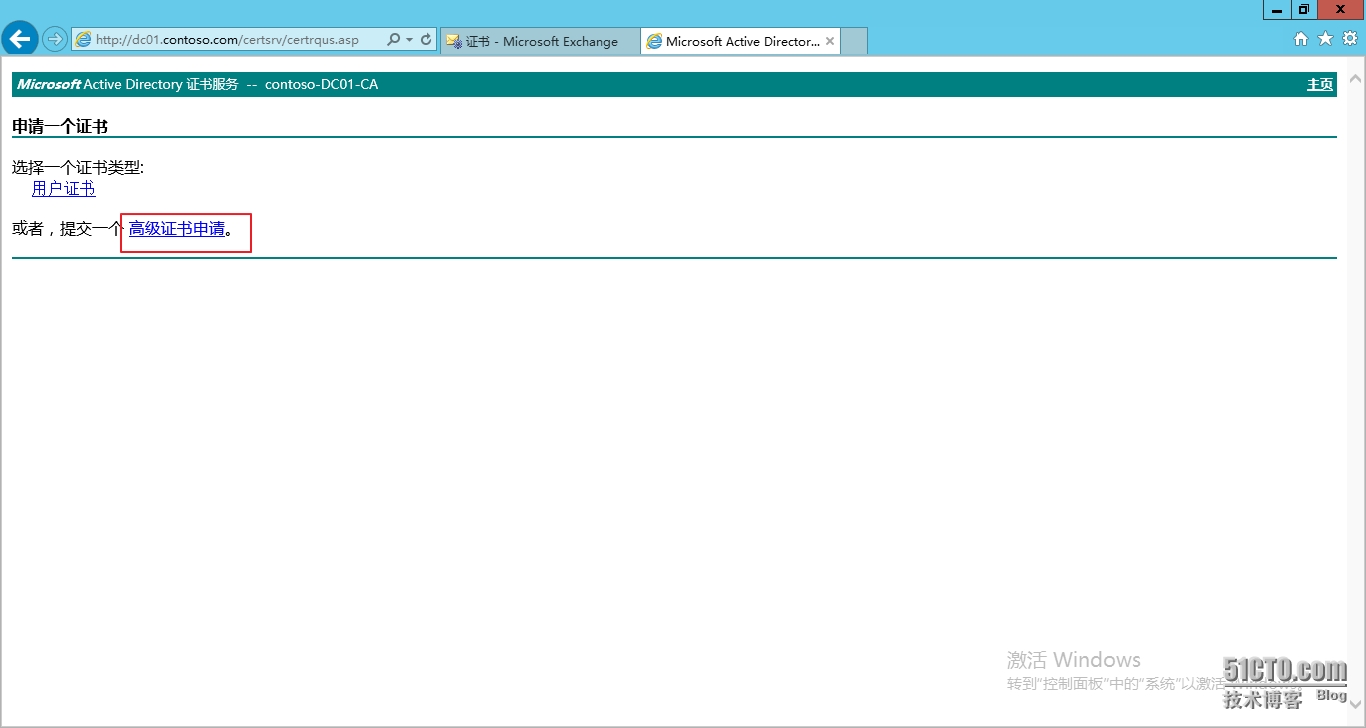The width and height of the screenshot is (1366, 728).
Task: Refresh the page with the reload icon
Action: coord(426,40)
